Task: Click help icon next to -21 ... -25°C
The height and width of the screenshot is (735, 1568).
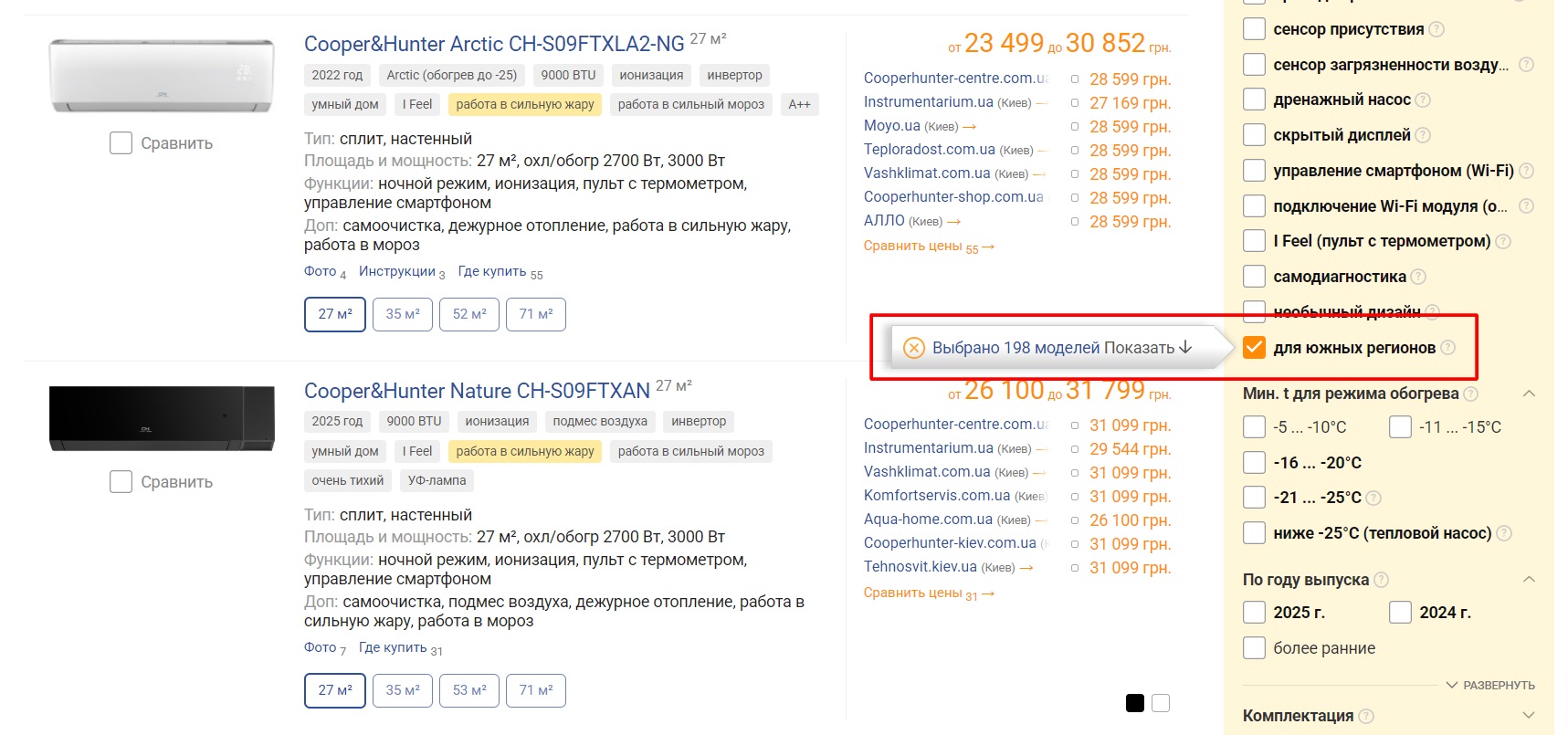Action: 1373,498
